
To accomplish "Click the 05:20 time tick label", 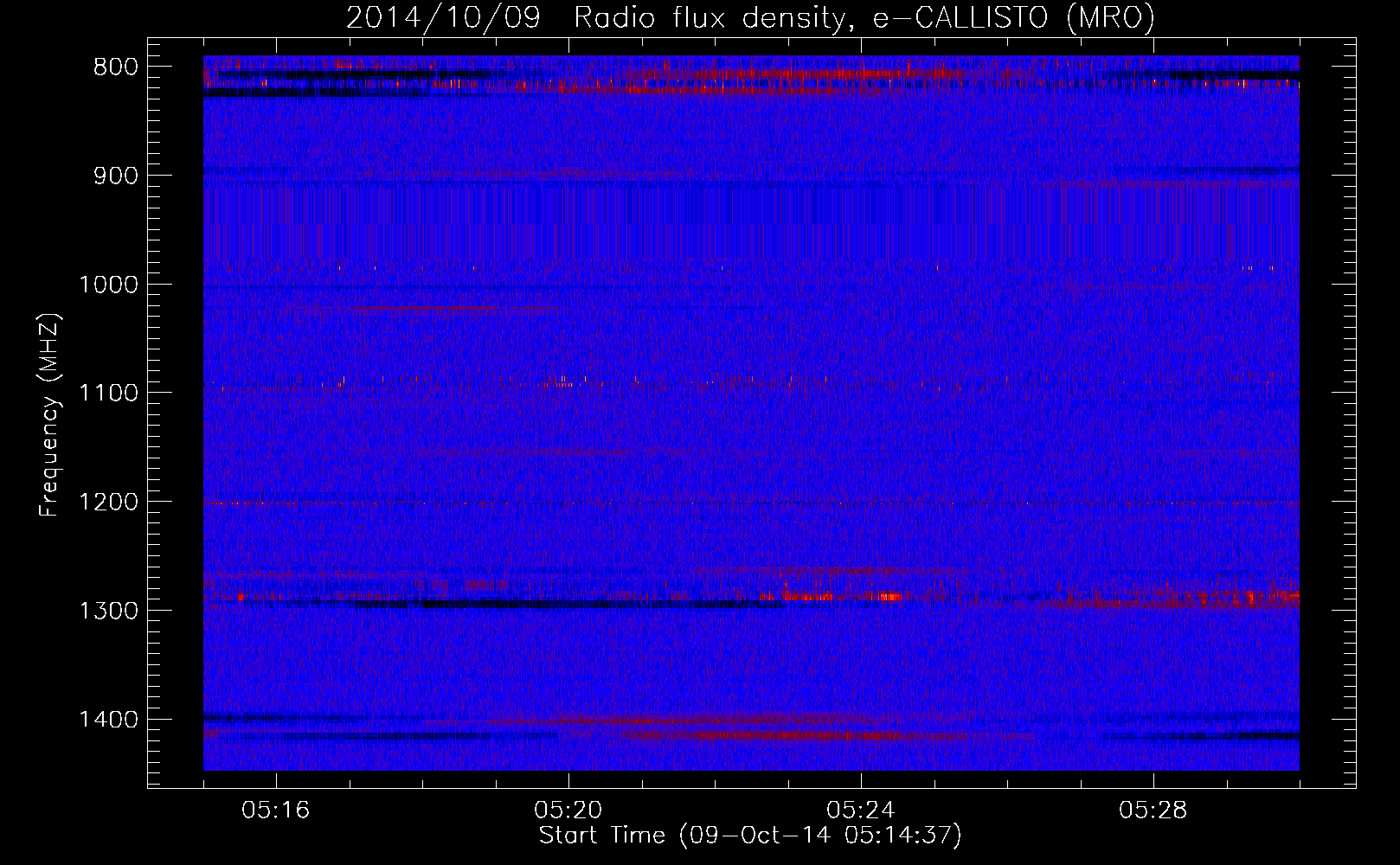I will coord(568,811).
